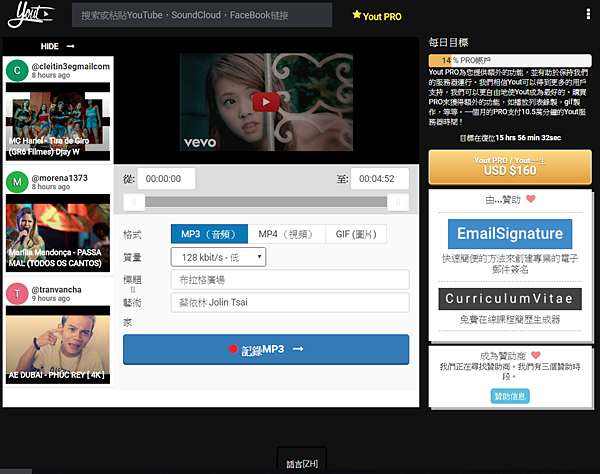600x474 pixels.
Task: Open the Yout PRO link
Action: pos(377,16)
